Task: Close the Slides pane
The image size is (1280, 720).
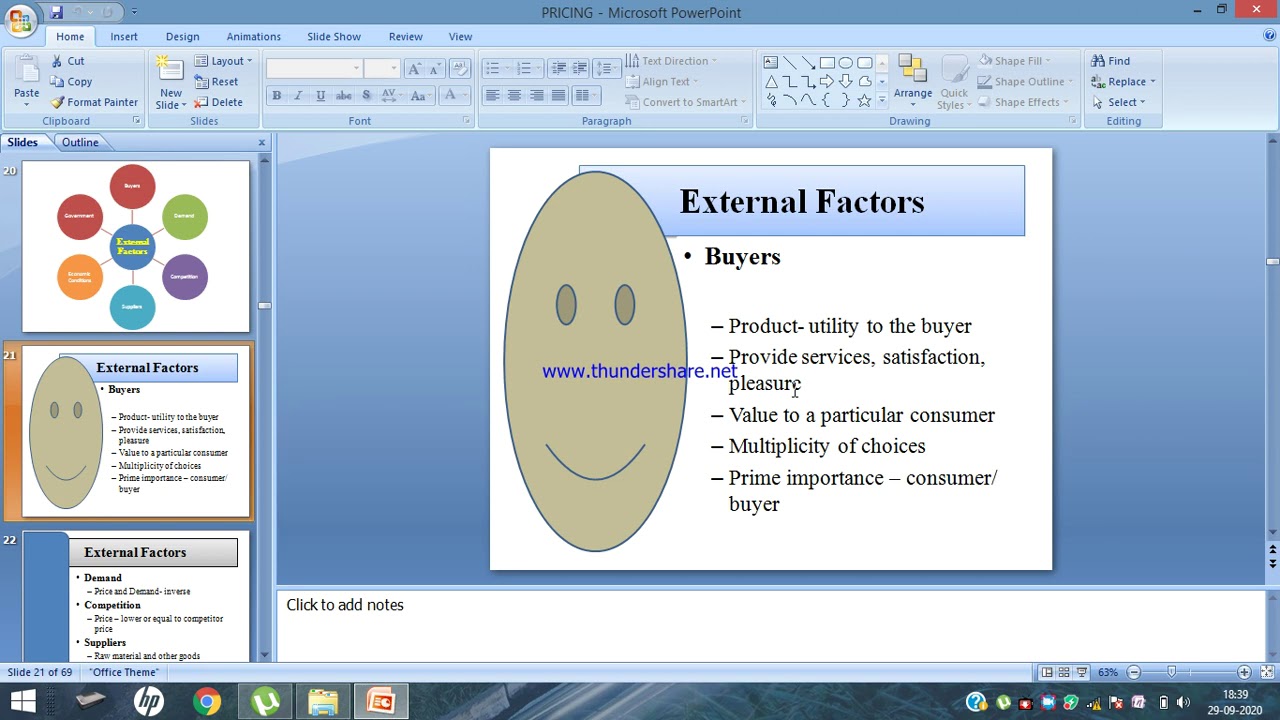Action: [x=262, y=143]
